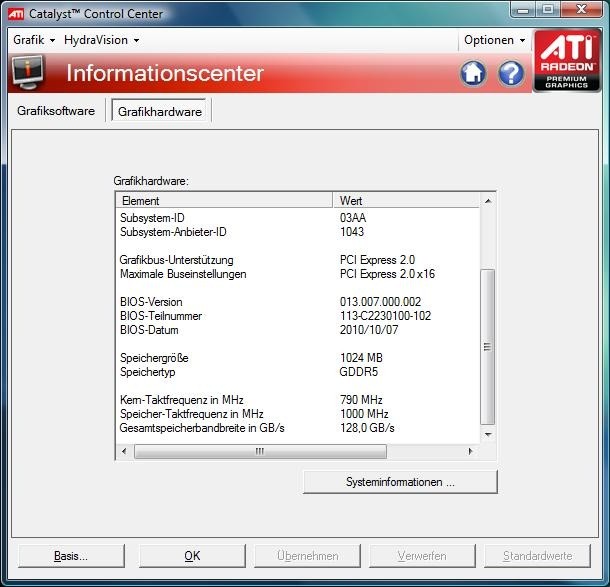Click the value PCI Express 2.0 x16
Screen dimensions: 610x587
coord(387,274)
